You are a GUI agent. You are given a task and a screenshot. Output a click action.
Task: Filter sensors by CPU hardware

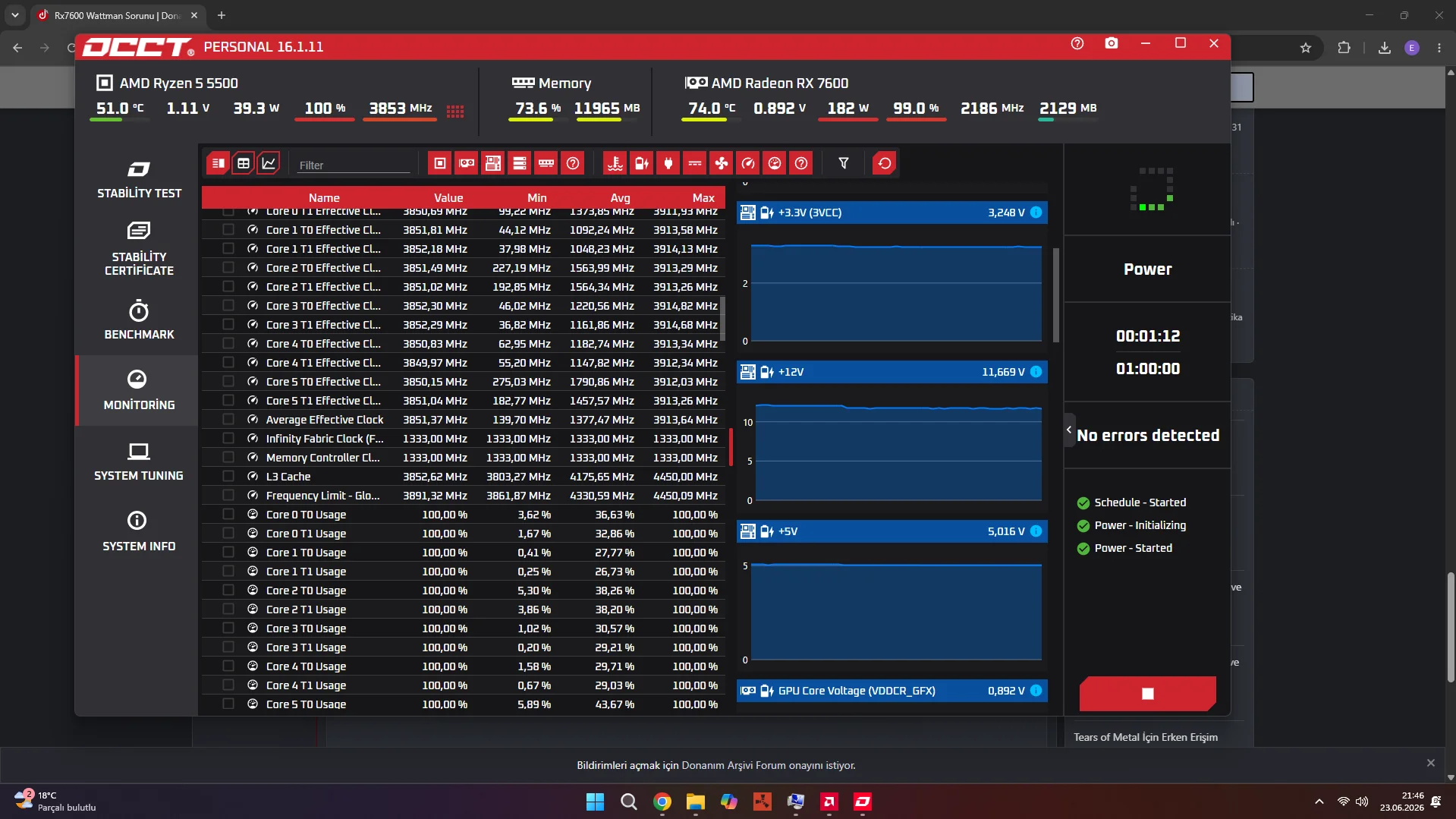tap(440, 163)
